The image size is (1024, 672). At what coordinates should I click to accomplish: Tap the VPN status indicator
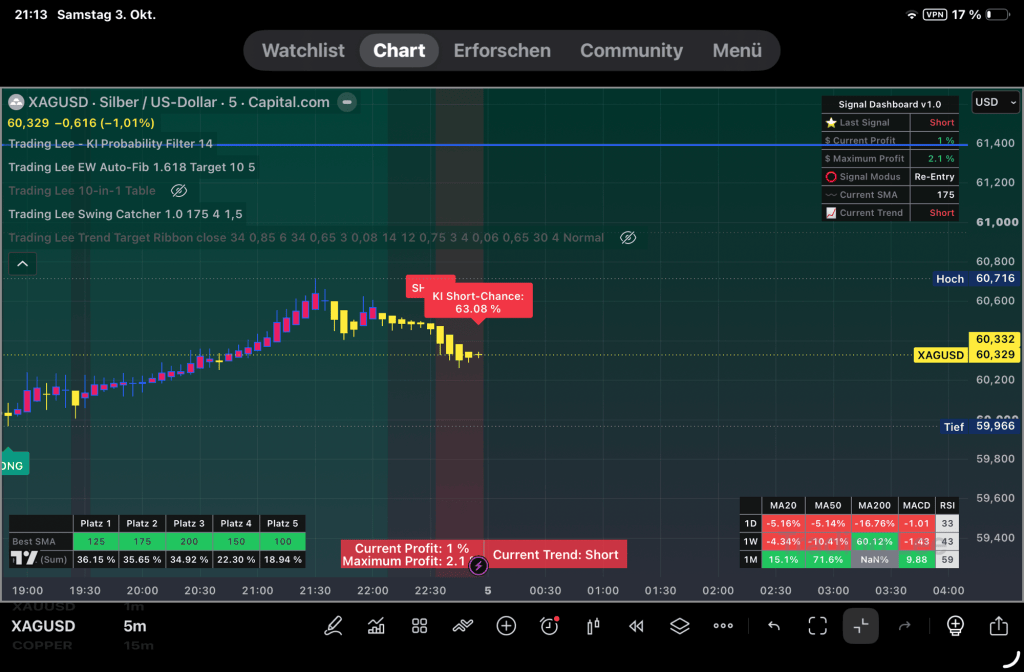point(935,14)
